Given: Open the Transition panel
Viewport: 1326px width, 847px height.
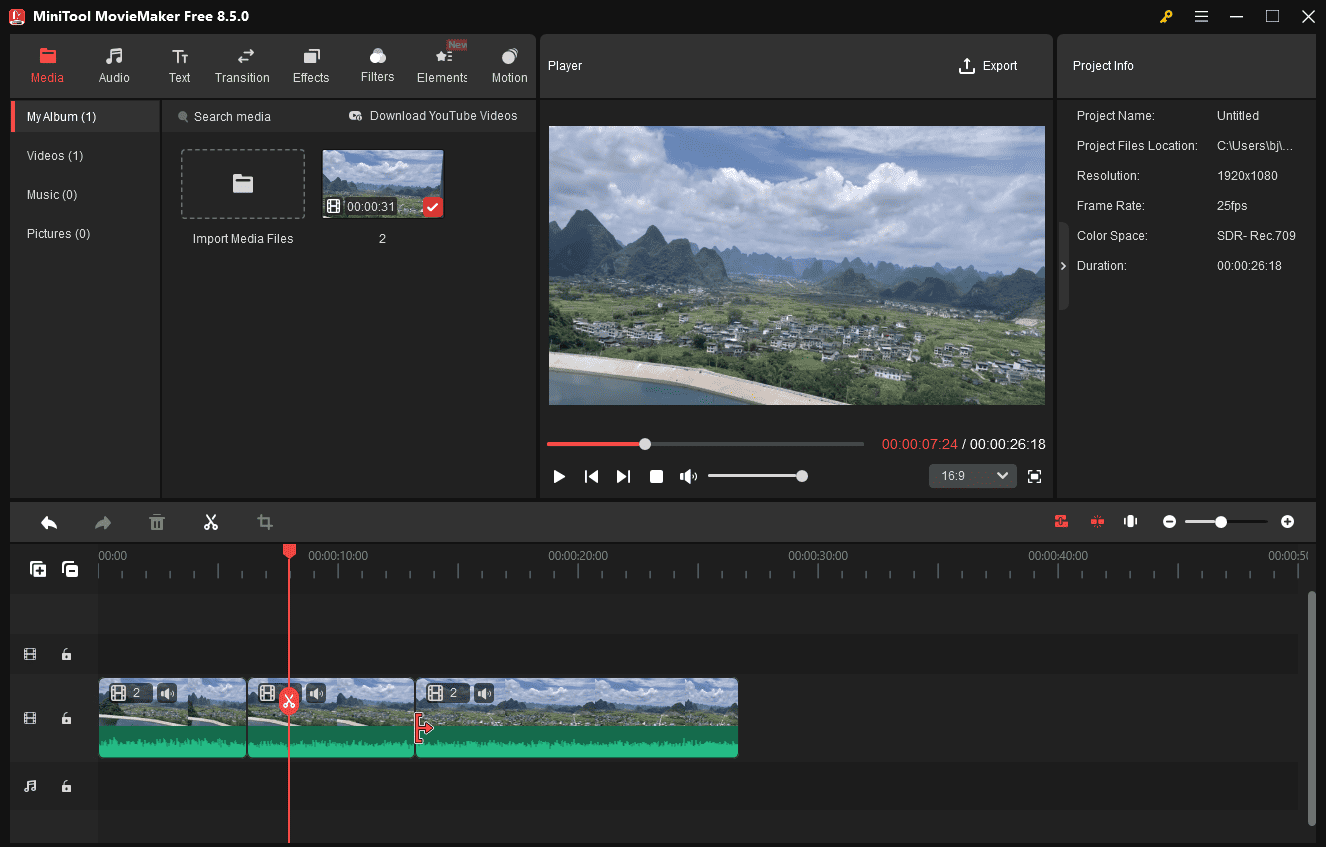Looking at the screenshot, I should click(242, 65).
